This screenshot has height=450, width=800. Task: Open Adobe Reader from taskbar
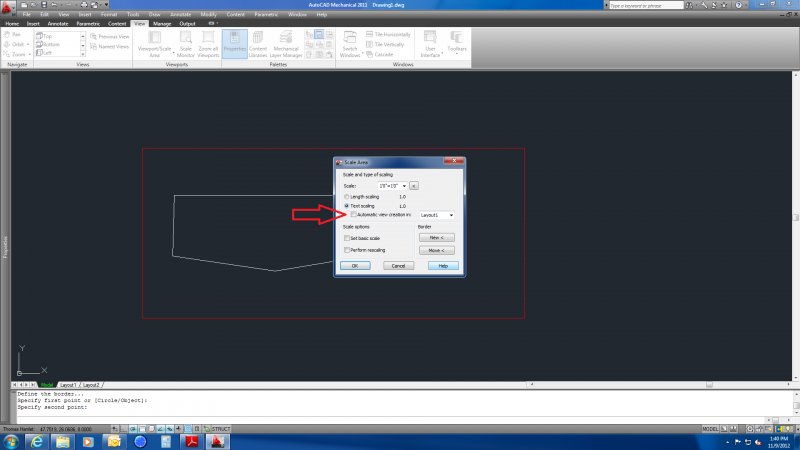[192, 441]
